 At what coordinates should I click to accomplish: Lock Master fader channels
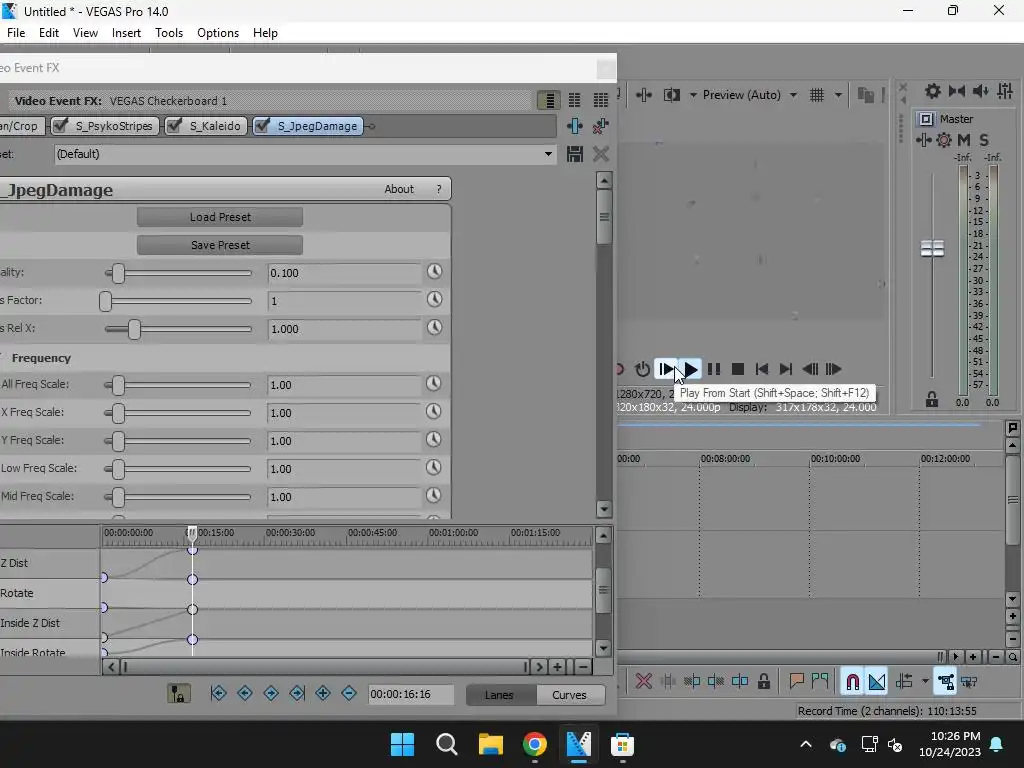pos(932,400)
